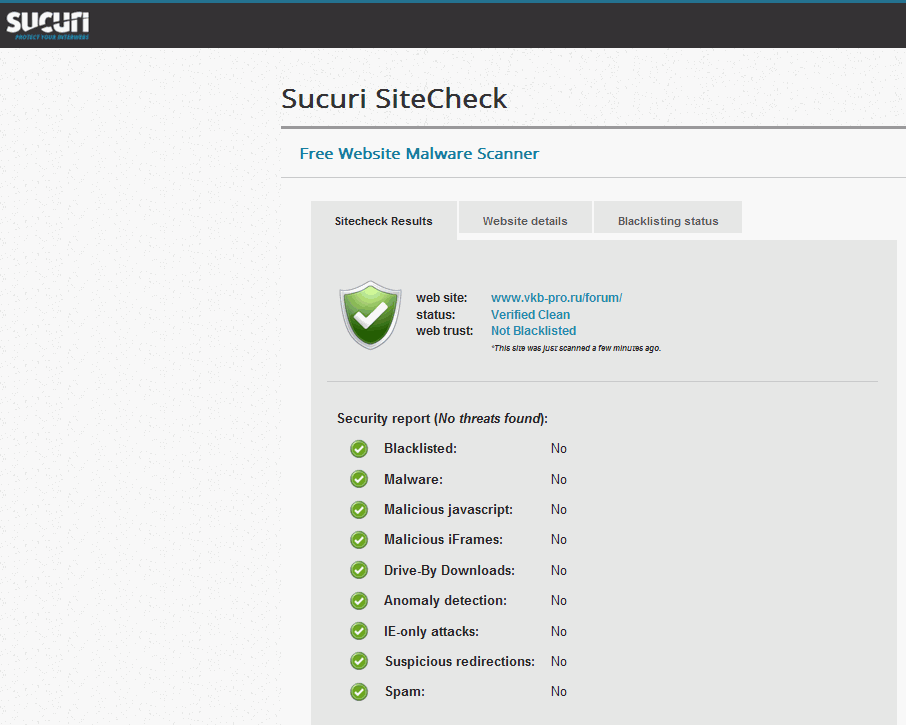Click the green check icon beside Blacklisted
Screen dimensions: 906x725
359,449
